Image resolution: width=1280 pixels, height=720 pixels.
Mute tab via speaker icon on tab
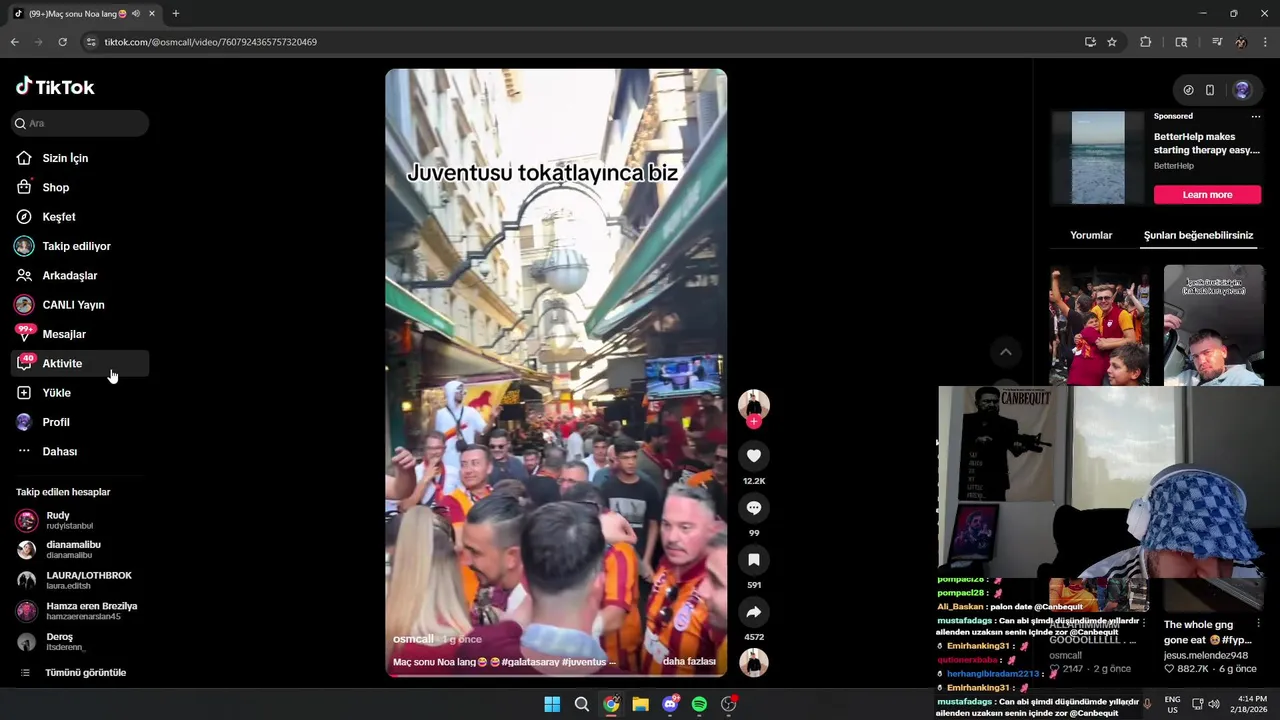click(135, 13)
